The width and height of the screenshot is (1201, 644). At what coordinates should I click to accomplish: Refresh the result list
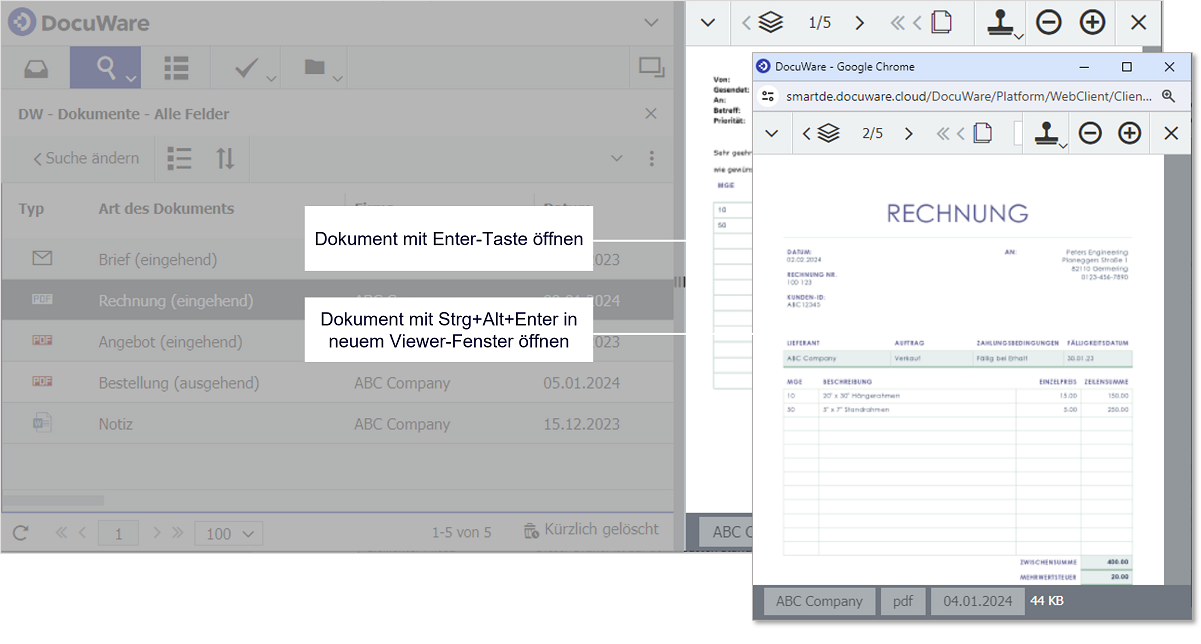pyautogui.click(x=21, y=533)
